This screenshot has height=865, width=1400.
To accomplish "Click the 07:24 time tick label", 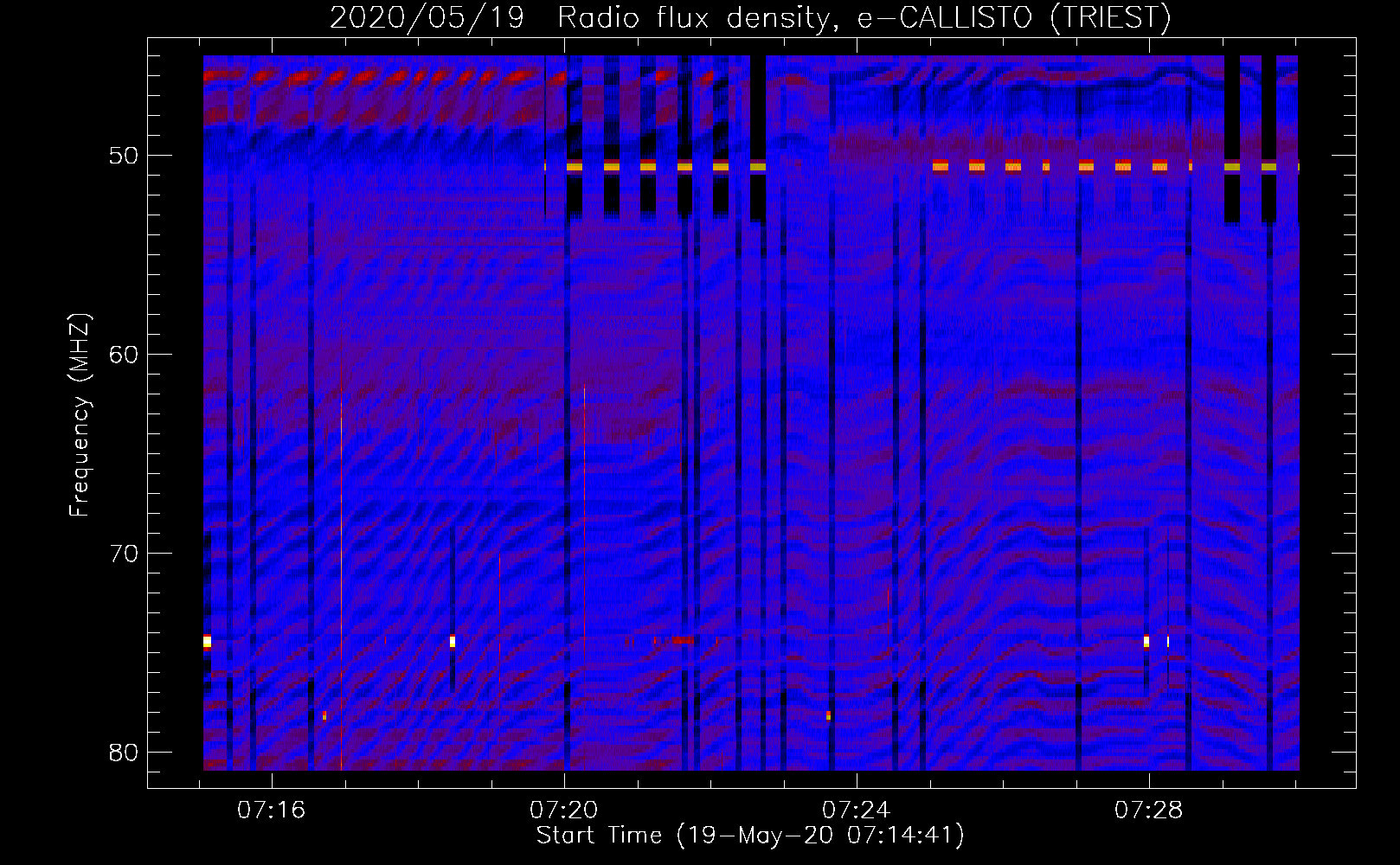I will click(x=857, y=811).
